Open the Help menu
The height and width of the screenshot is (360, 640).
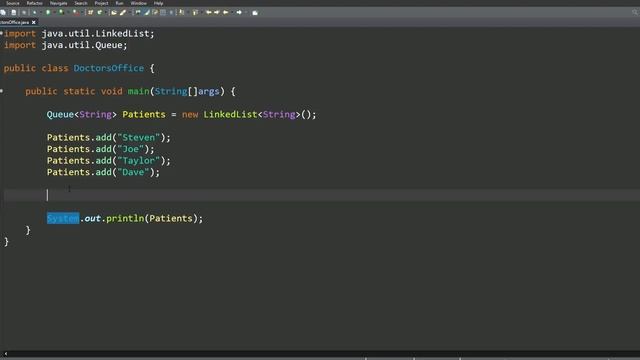coord(158,3)
